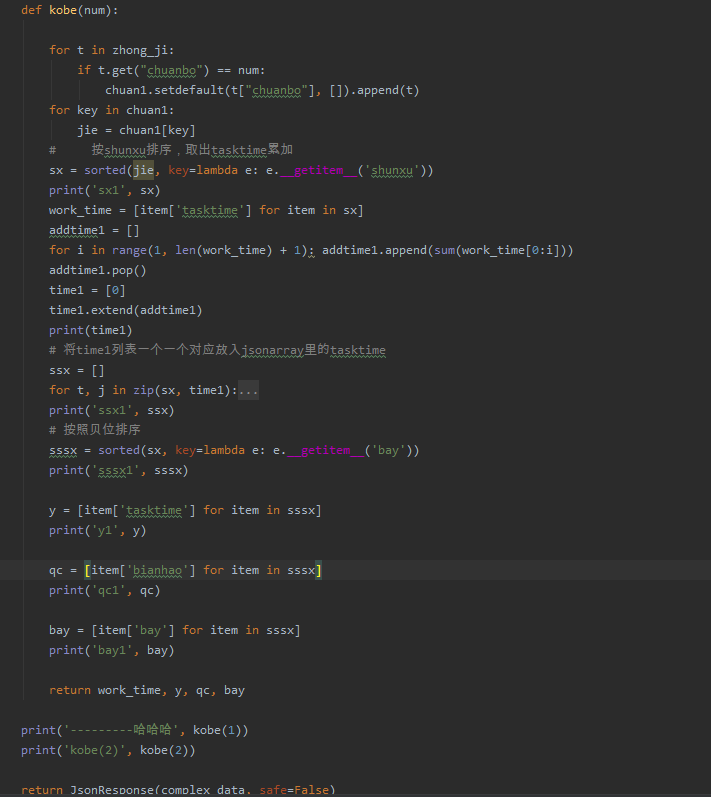
Task: Click the comment mentioning jsonarray tasktime
Action: [217, 350]
